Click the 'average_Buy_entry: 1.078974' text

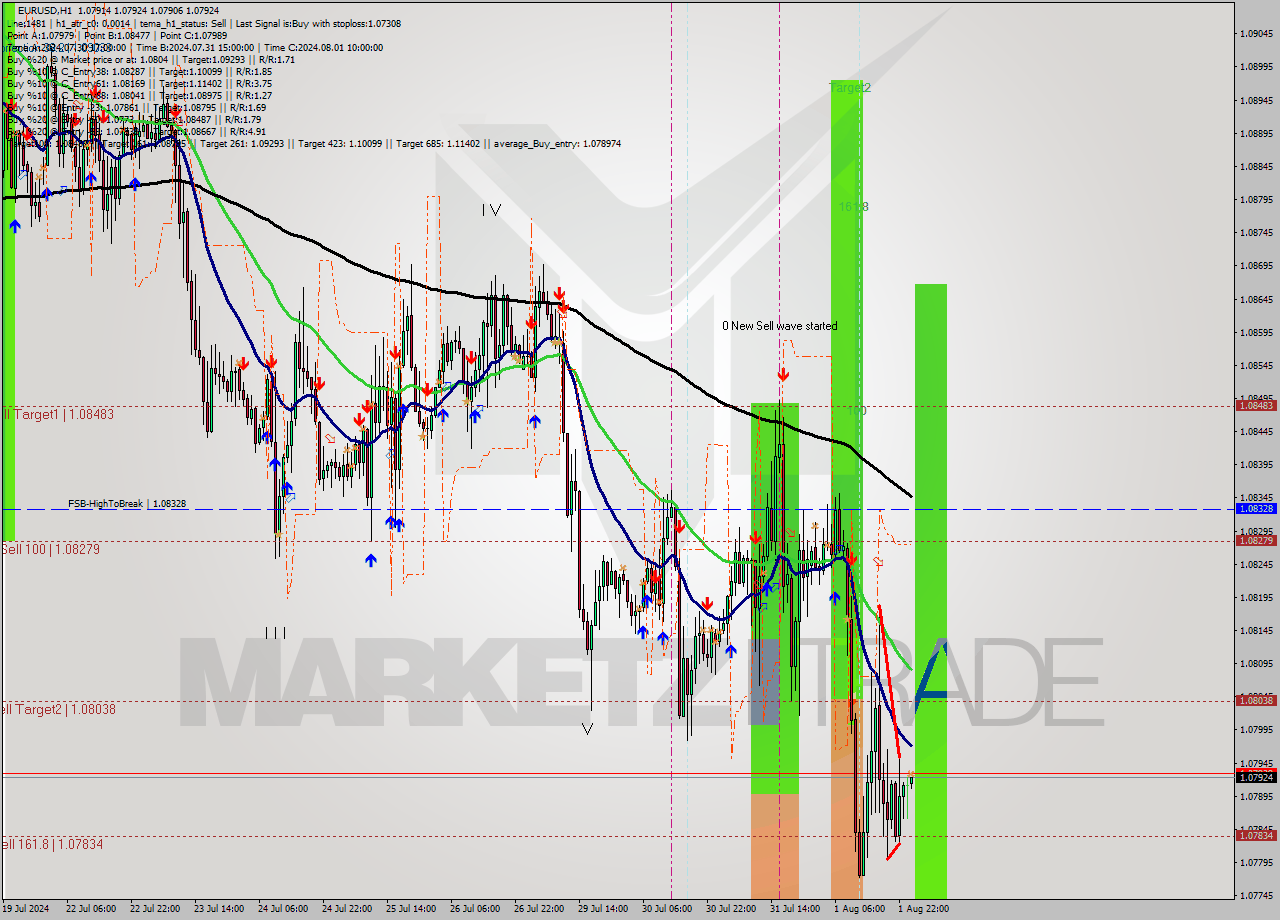[555, 144]
